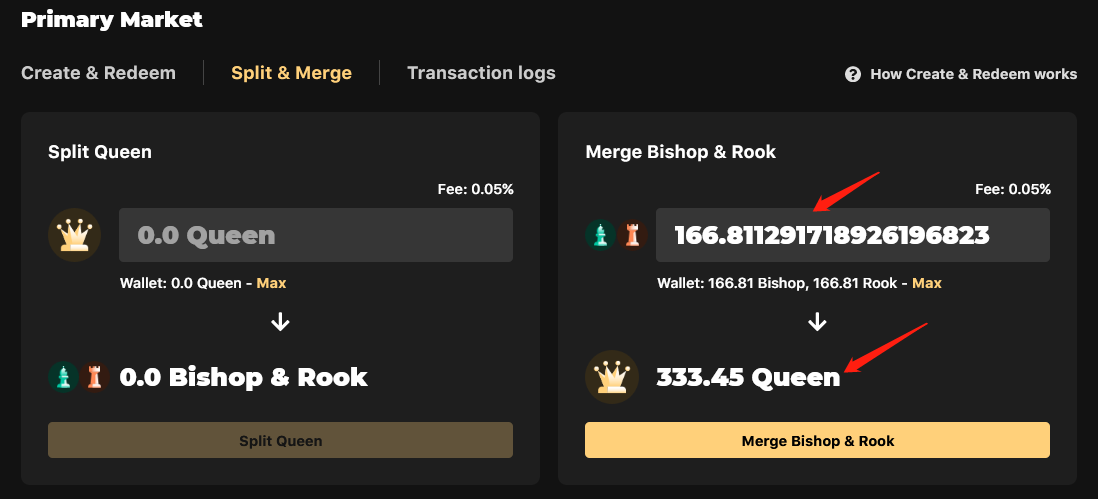
Task: Click the down arrow in Merge panel
Action: (x=817, y=321)
